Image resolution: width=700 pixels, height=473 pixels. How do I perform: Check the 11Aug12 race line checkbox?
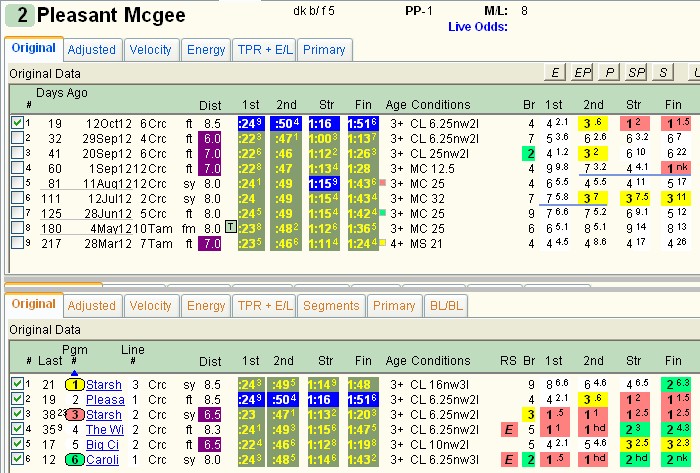pos(17,183)
